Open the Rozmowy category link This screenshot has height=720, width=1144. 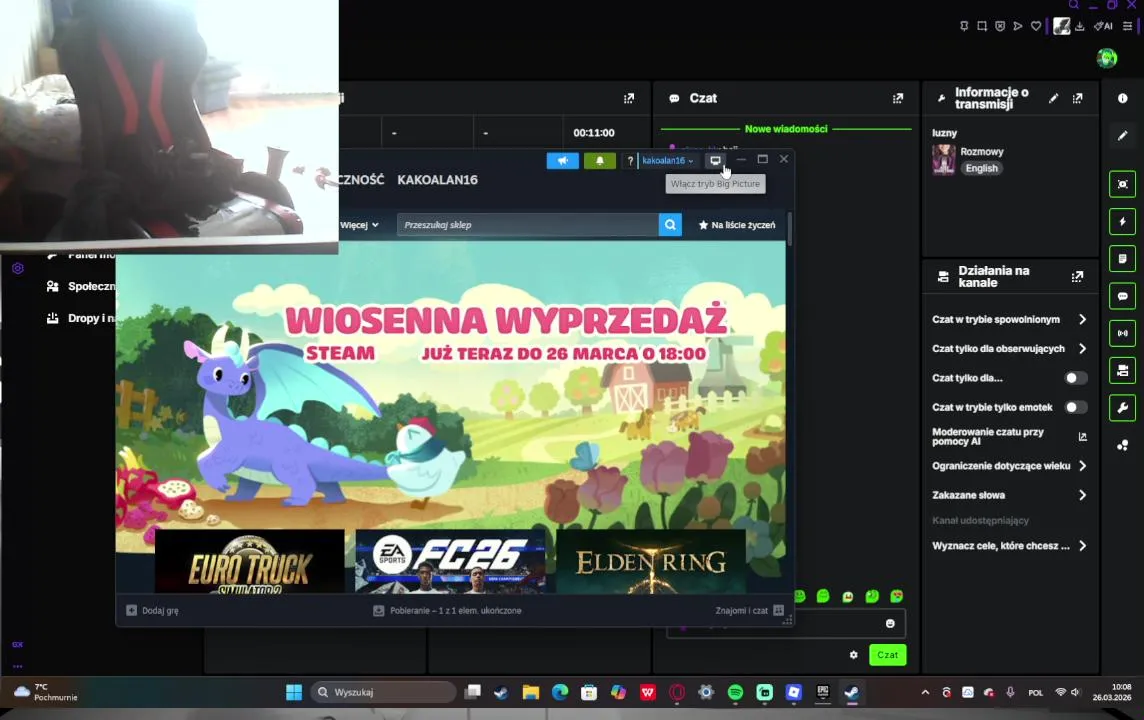[x=982, y=152]
